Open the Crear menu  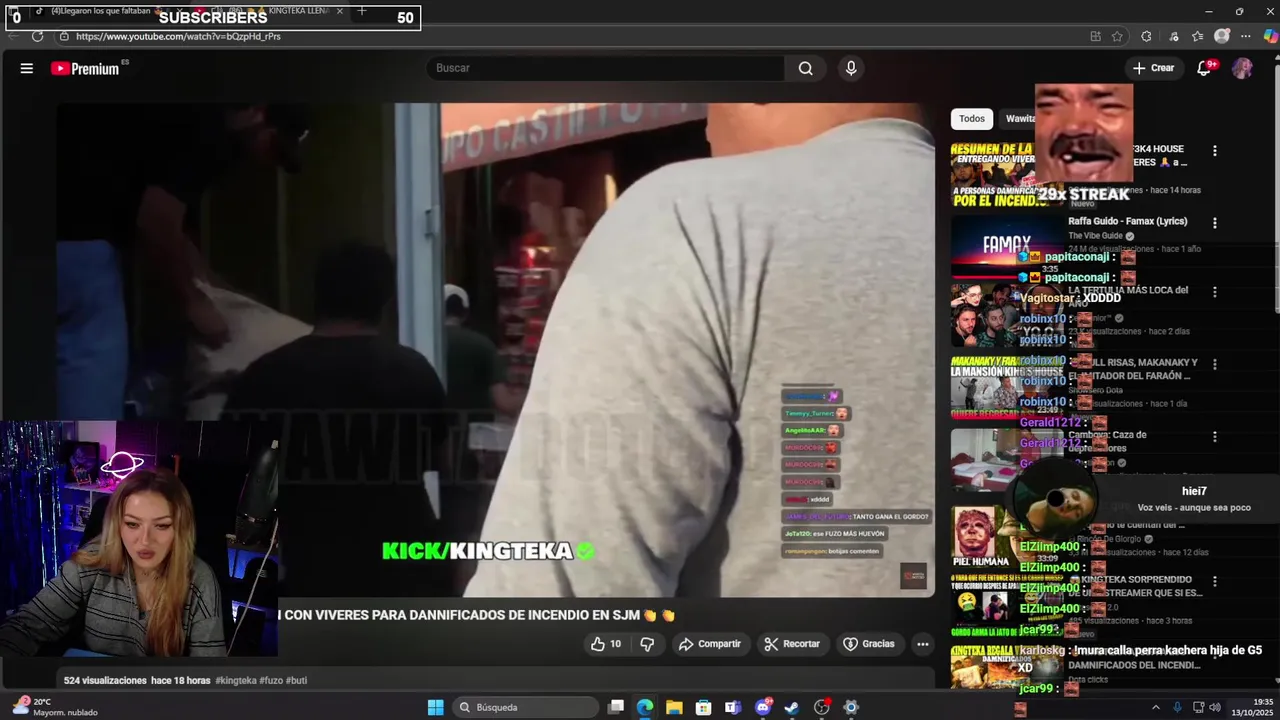tap(1153, 68)
